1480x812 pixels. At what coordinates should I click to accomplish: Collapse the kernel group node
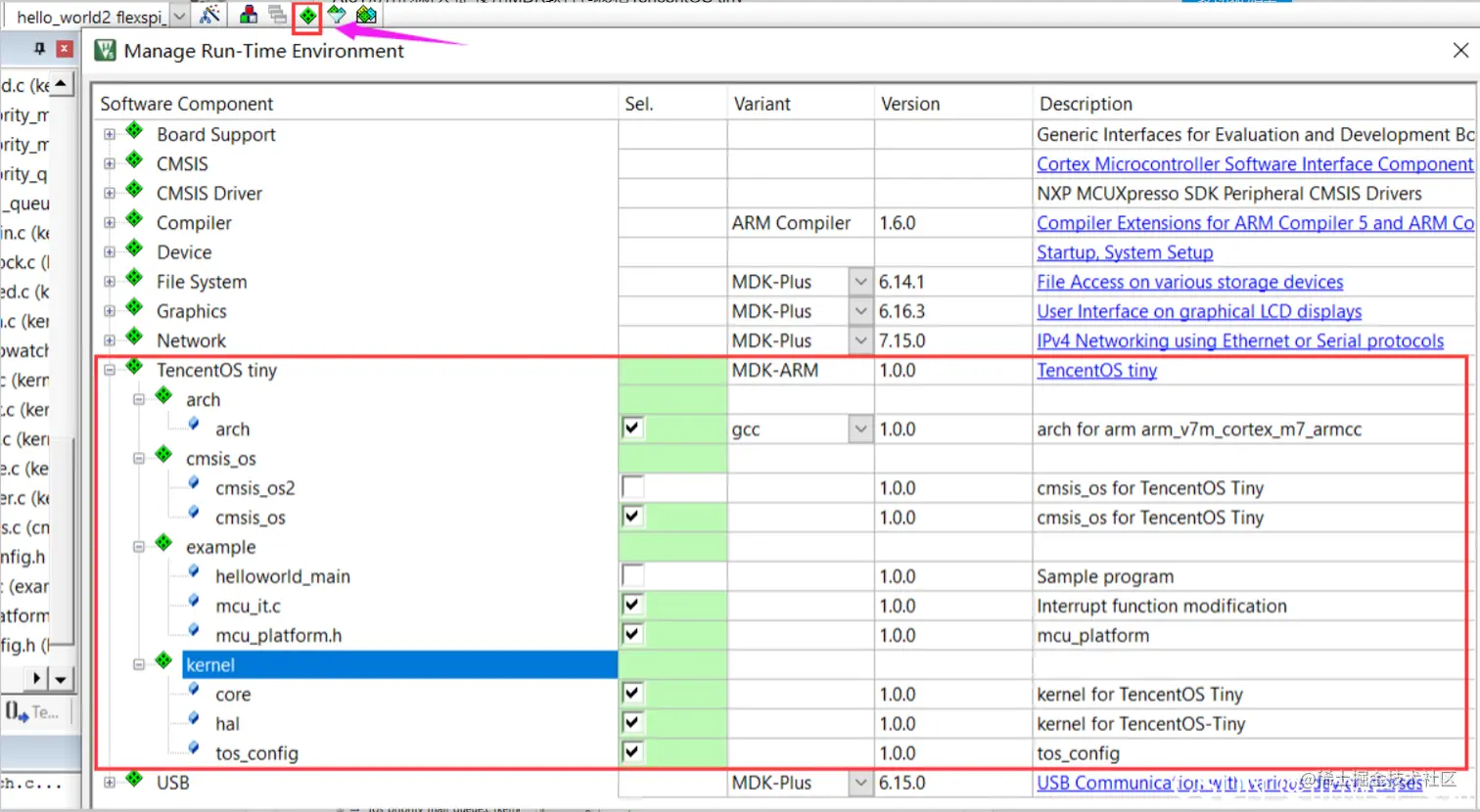139,664
